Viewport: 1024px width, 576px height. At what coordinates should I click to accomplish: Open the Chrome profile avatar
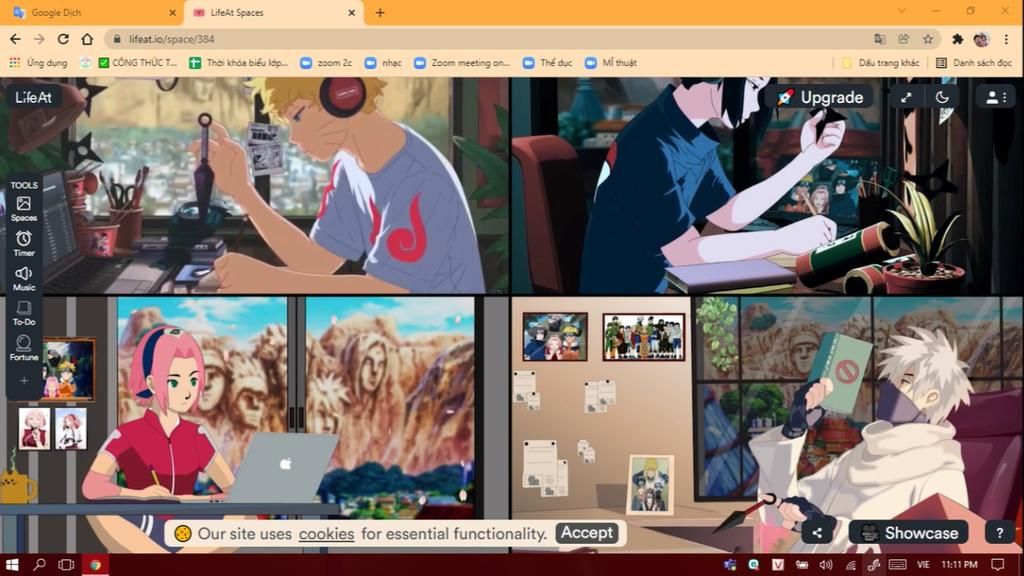point(981,39)
